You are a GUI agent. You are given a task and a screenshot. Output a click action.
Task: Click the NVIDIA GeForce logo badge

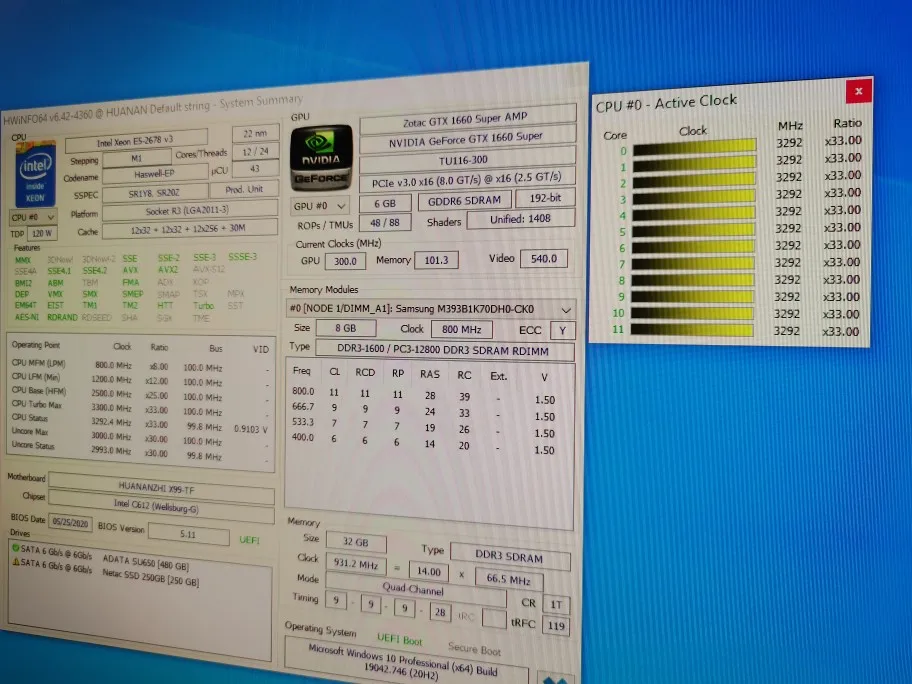tap(321, 159)
